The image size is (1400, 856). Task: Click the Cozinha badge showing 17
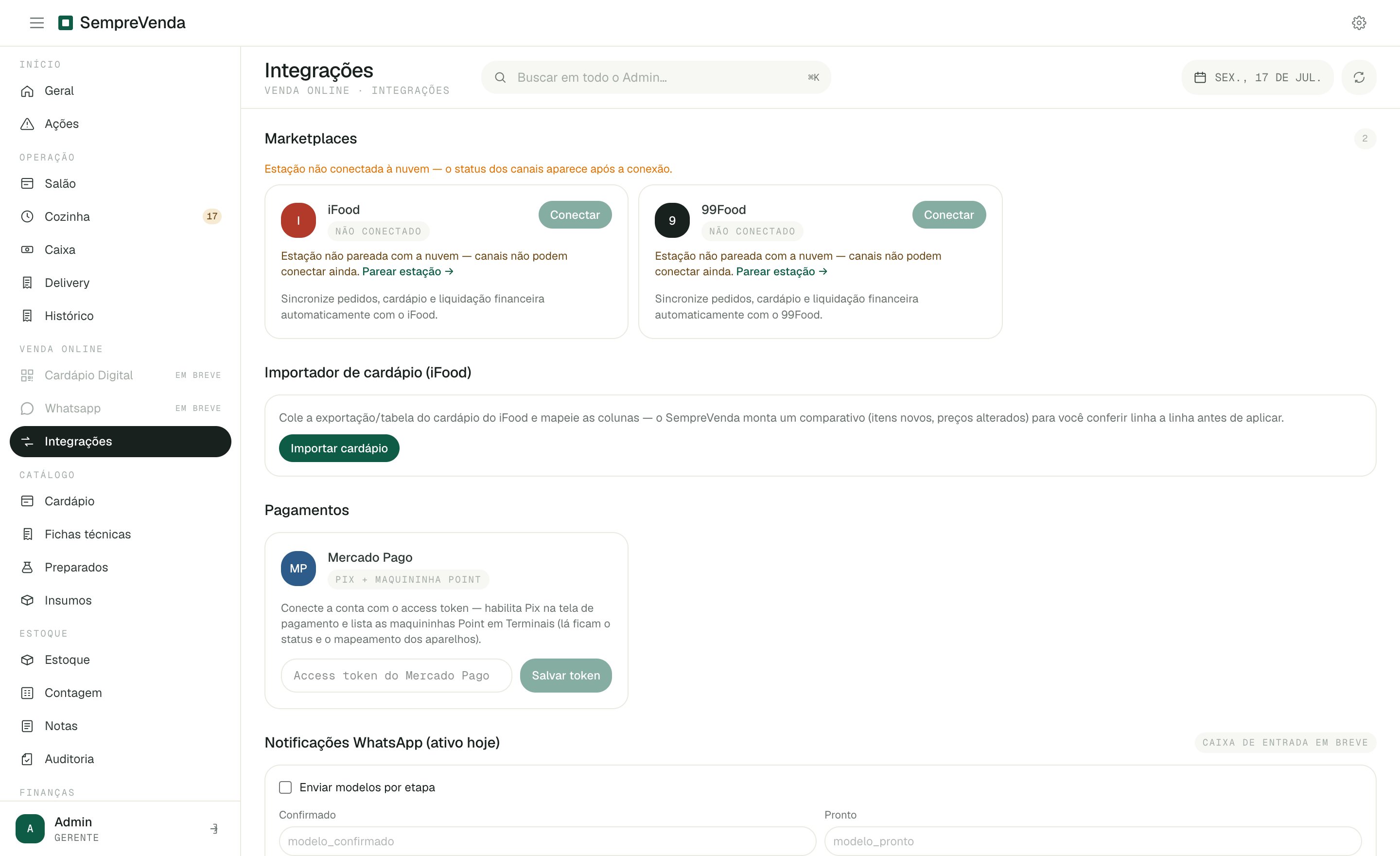click(x=212, y=216)
